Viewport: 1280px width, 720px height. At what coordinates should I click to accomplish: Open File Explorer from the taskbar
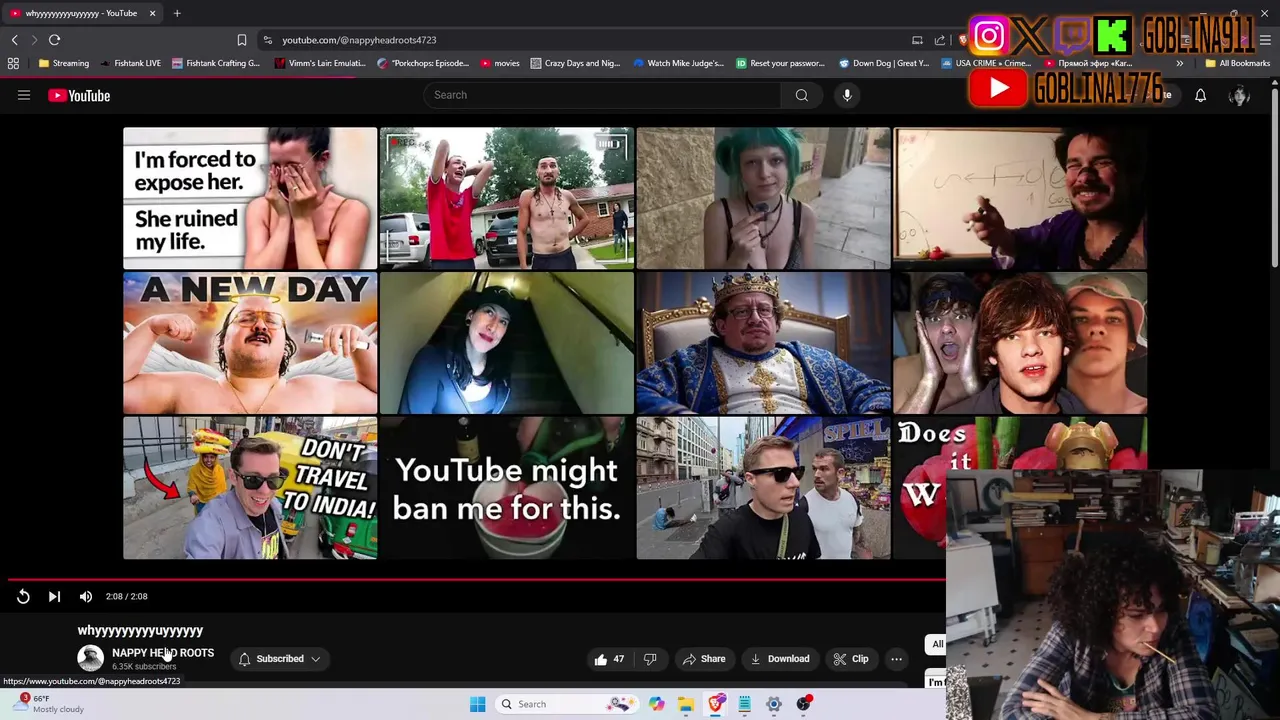686,704
